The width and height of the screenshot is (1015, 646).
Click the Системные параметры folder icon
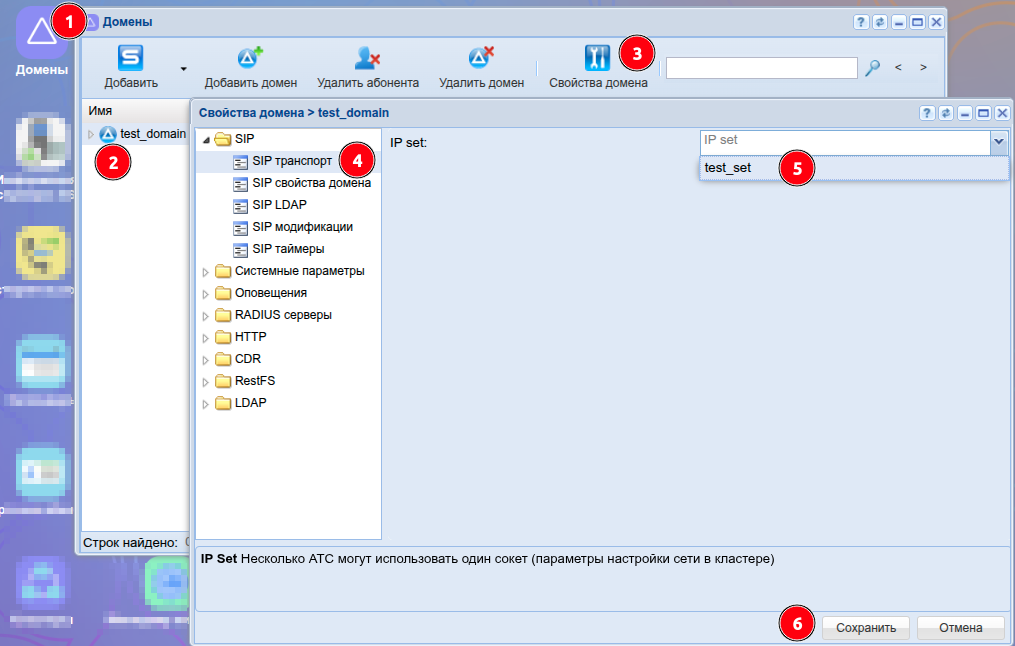pyautogui.click(x=223, y=271)
